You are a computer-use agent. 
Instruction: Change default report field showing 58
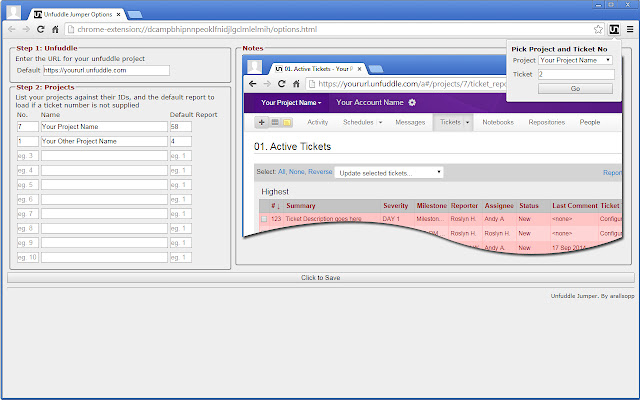click(x=181, y=127)
